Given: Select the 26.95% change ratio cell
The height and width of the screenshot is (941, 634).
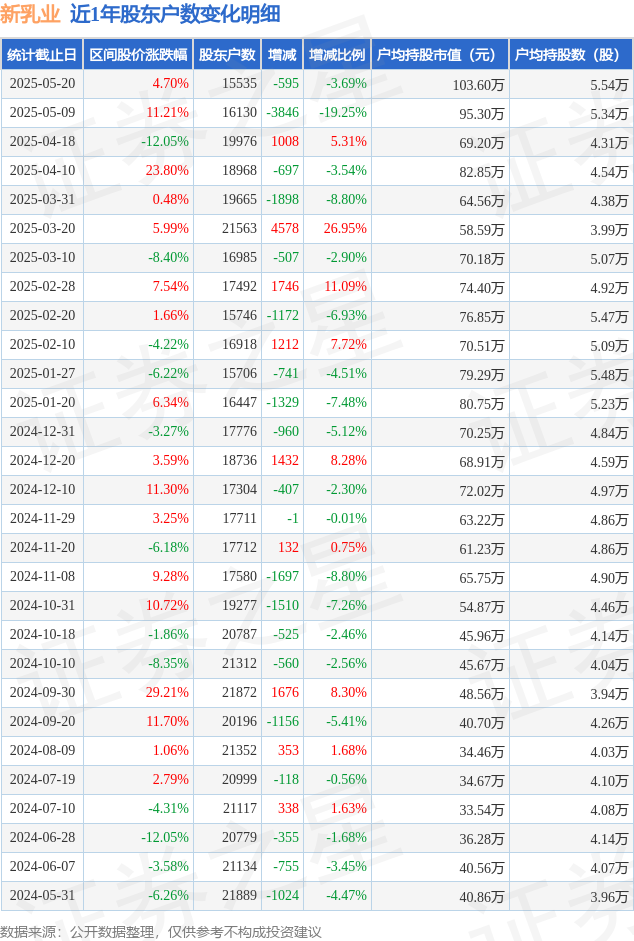Looking at the screenshot, I should coord(345,229).
